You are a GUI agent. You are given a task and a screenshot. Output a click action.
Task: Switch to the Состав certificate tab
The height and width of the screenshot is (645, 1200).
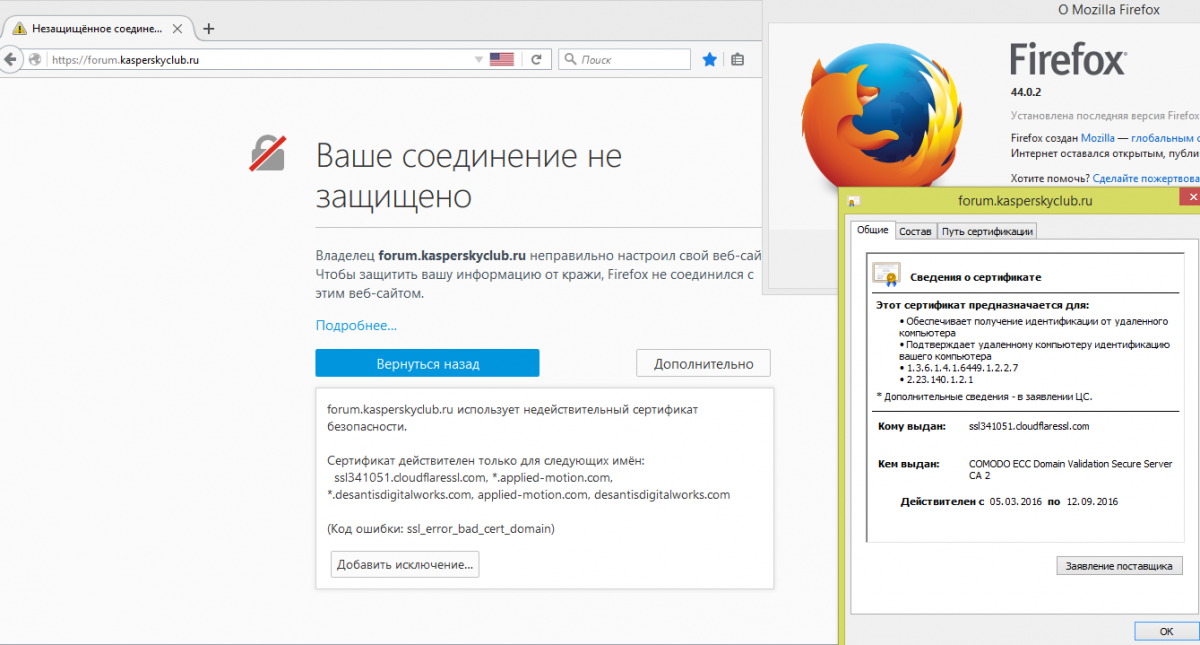915,231
